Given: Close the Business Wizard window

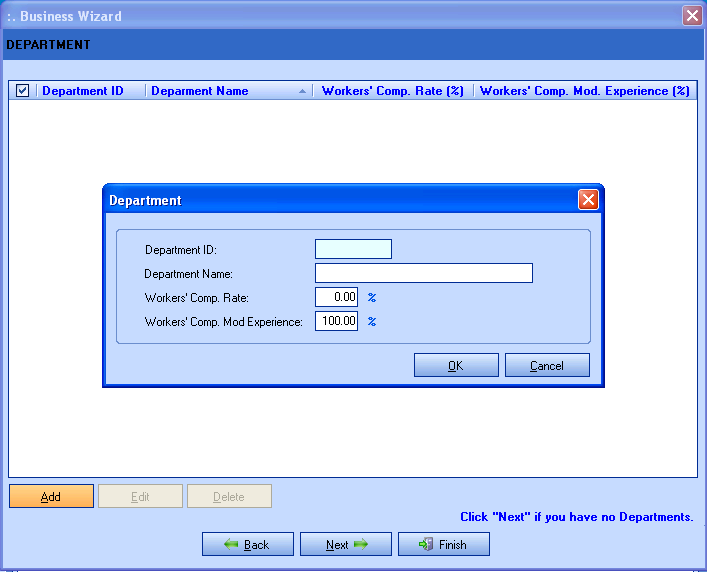Looking at the screenshot, I should pos(691,16).
